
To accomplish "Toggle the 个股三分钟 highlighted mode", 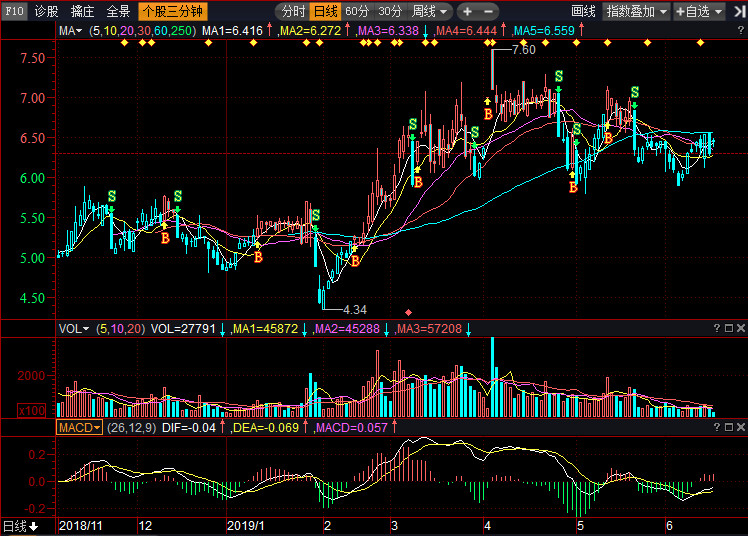I will [173, 12].
